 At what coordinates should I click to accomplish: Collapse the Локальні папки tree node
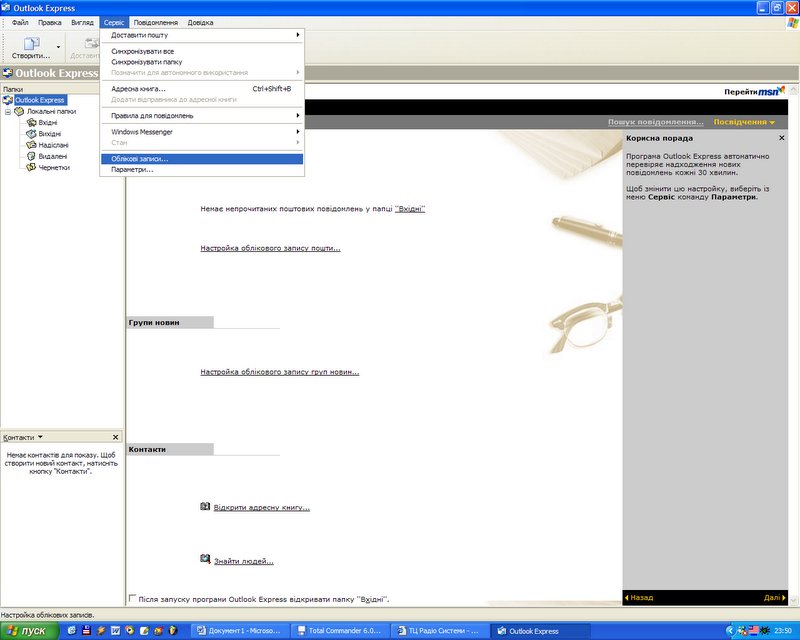pos(8,112)
